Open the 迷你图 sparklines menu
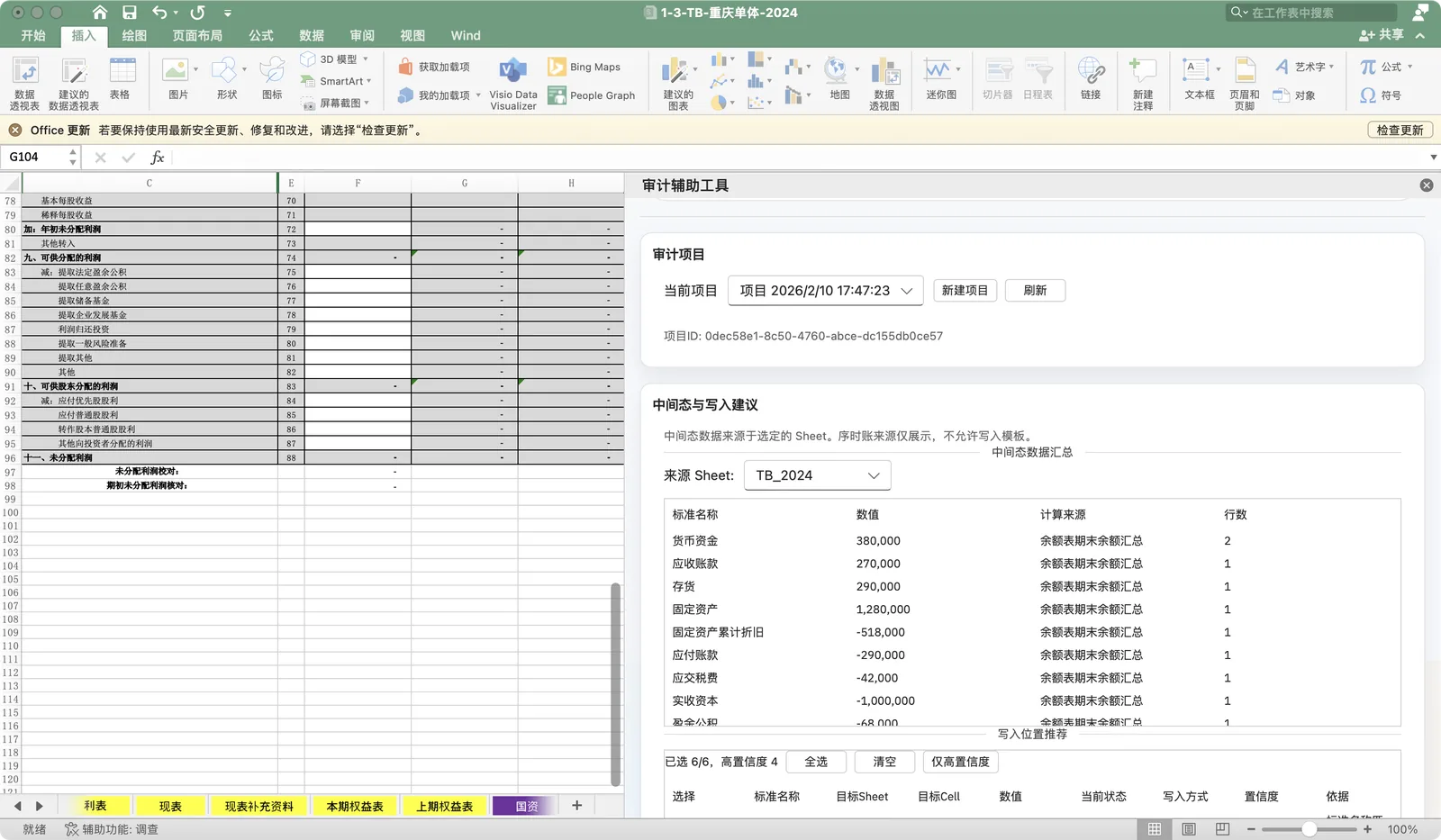1441x840 pixels. 941,78
